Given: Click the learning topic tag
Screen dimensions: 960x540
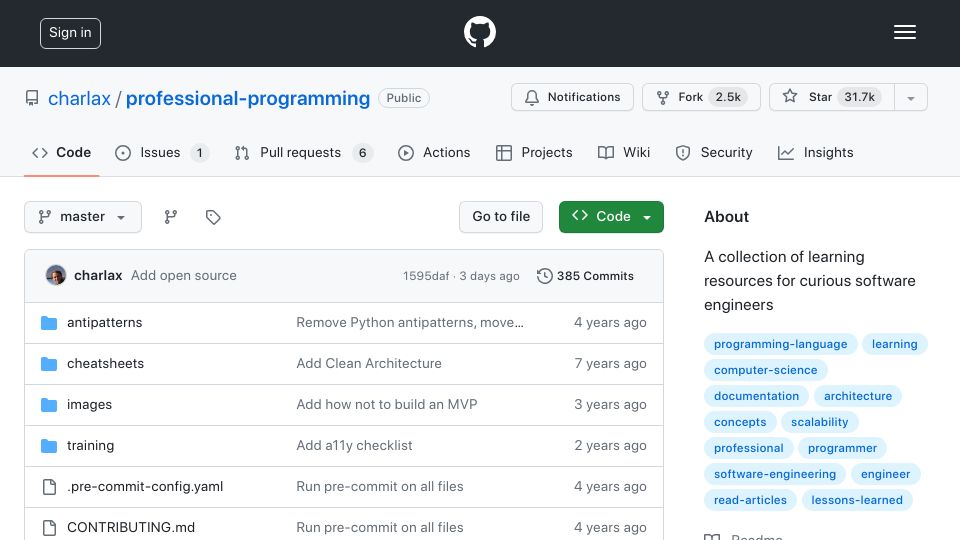Looking at the screenshot, I should point(894,344).
